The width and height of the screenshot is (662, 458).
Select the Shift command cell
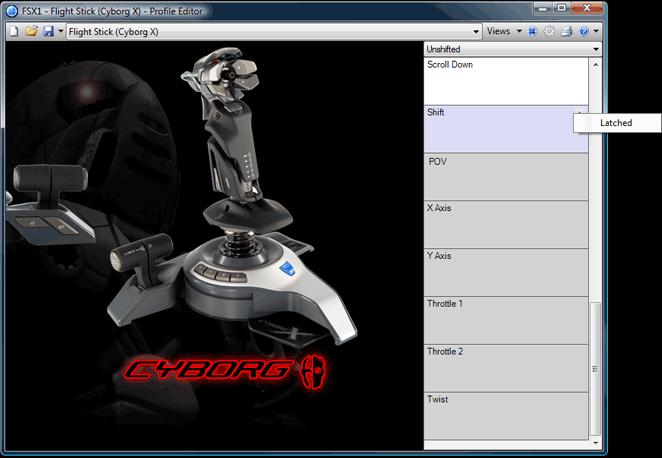click(x=506, y=129)
